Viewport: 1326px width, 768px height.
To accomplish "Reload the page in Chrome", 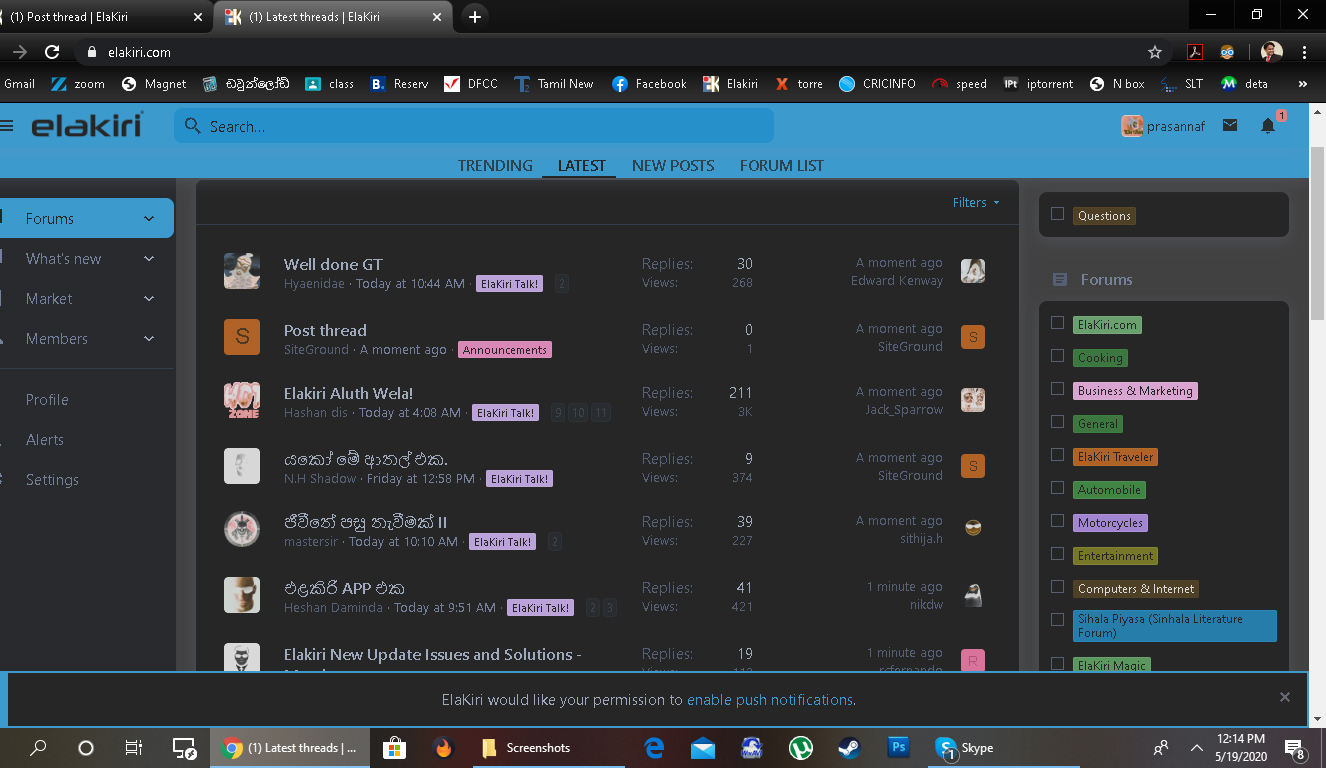I will (52, 52).
